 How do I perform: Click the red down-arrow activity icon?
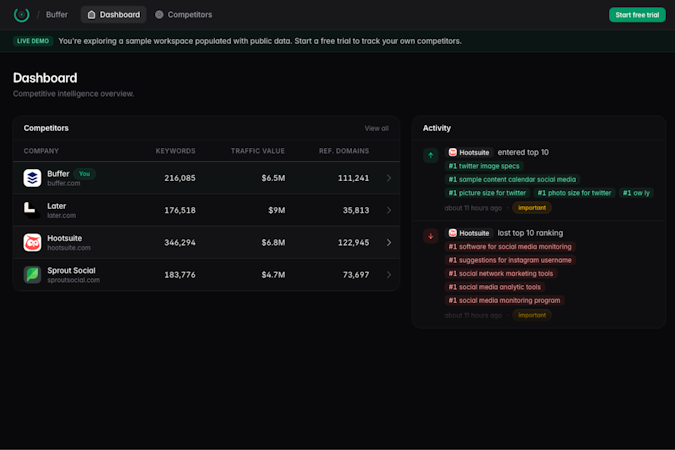click(430, 236)
